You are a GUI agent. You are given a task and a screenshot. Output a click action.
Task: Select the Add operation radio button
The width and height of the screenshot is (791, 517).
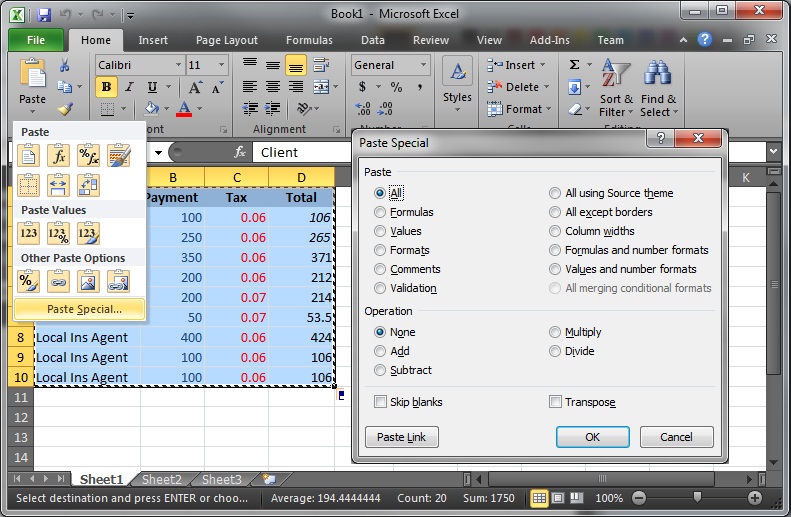(380, 352)
